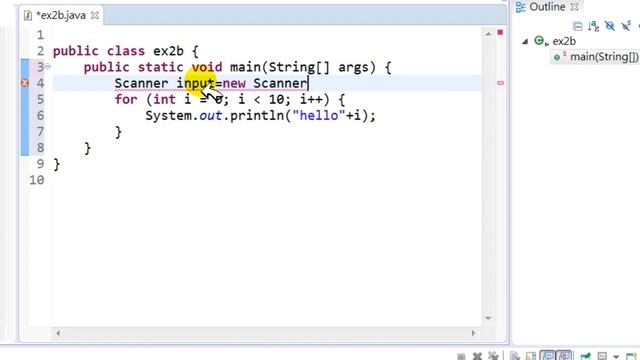Open the Display Selected Console dropdown arrow
This screenshot has height=360, width=640.
pyautogui.click(x=616, y=356)
